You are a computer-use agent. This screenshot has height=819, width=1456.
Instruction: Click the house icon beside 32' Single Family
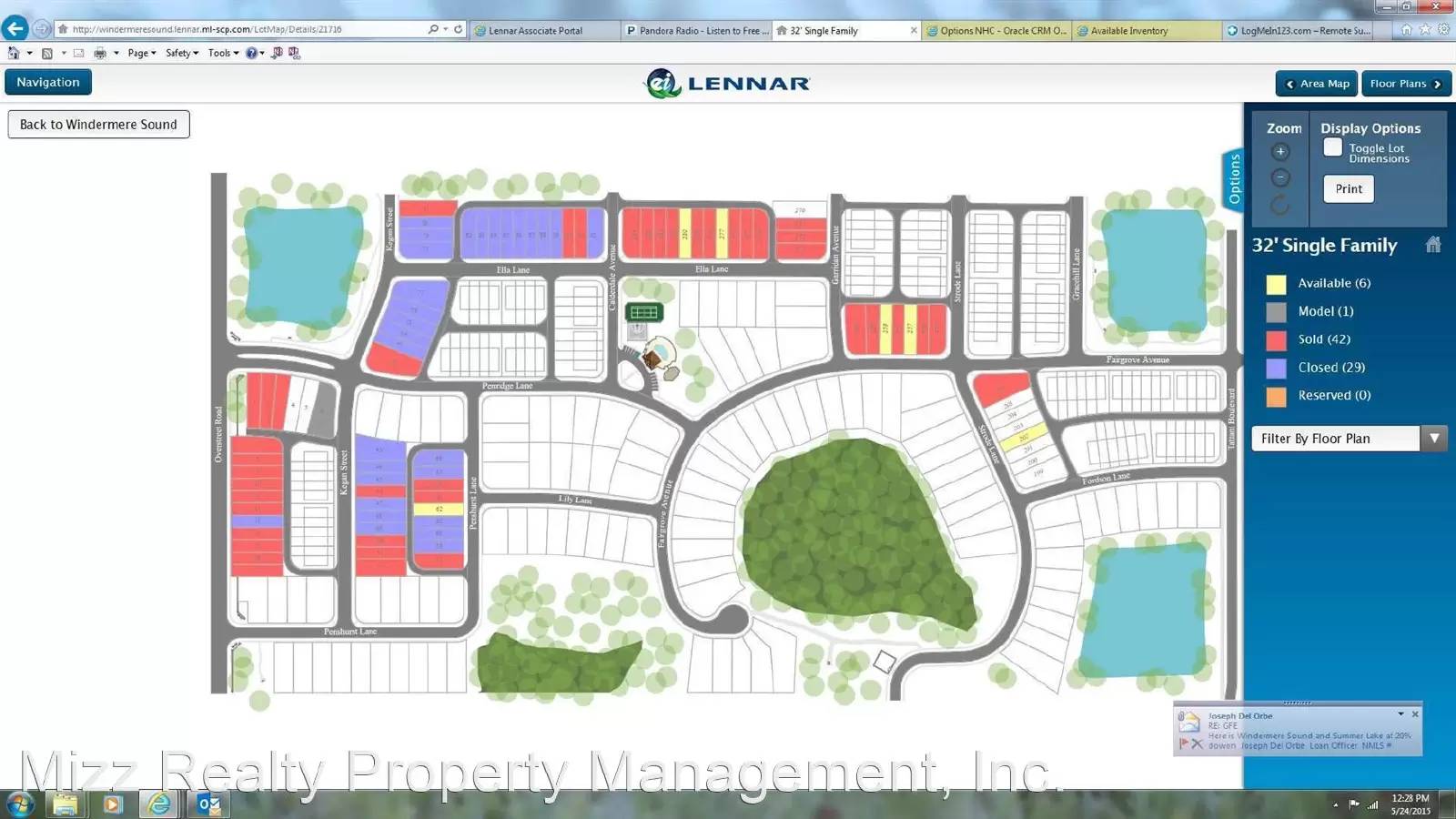coord(1433,244)
